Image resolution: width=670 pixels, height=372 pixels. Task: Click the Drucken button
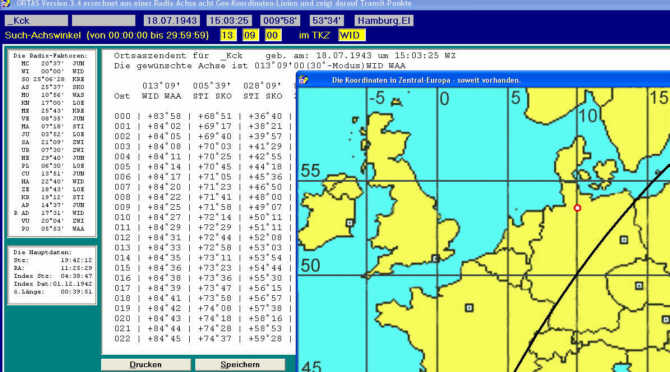[146, 365]
